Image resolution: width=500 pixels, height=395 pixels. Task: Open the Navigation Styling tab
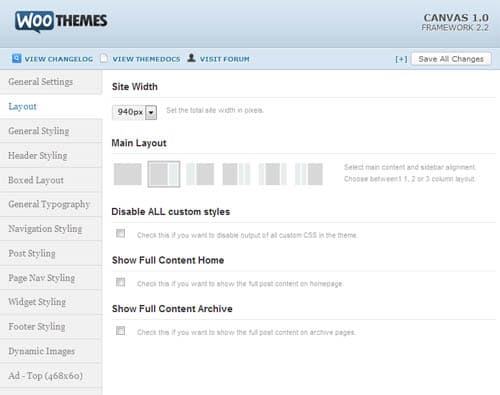(x=51, y=229)
